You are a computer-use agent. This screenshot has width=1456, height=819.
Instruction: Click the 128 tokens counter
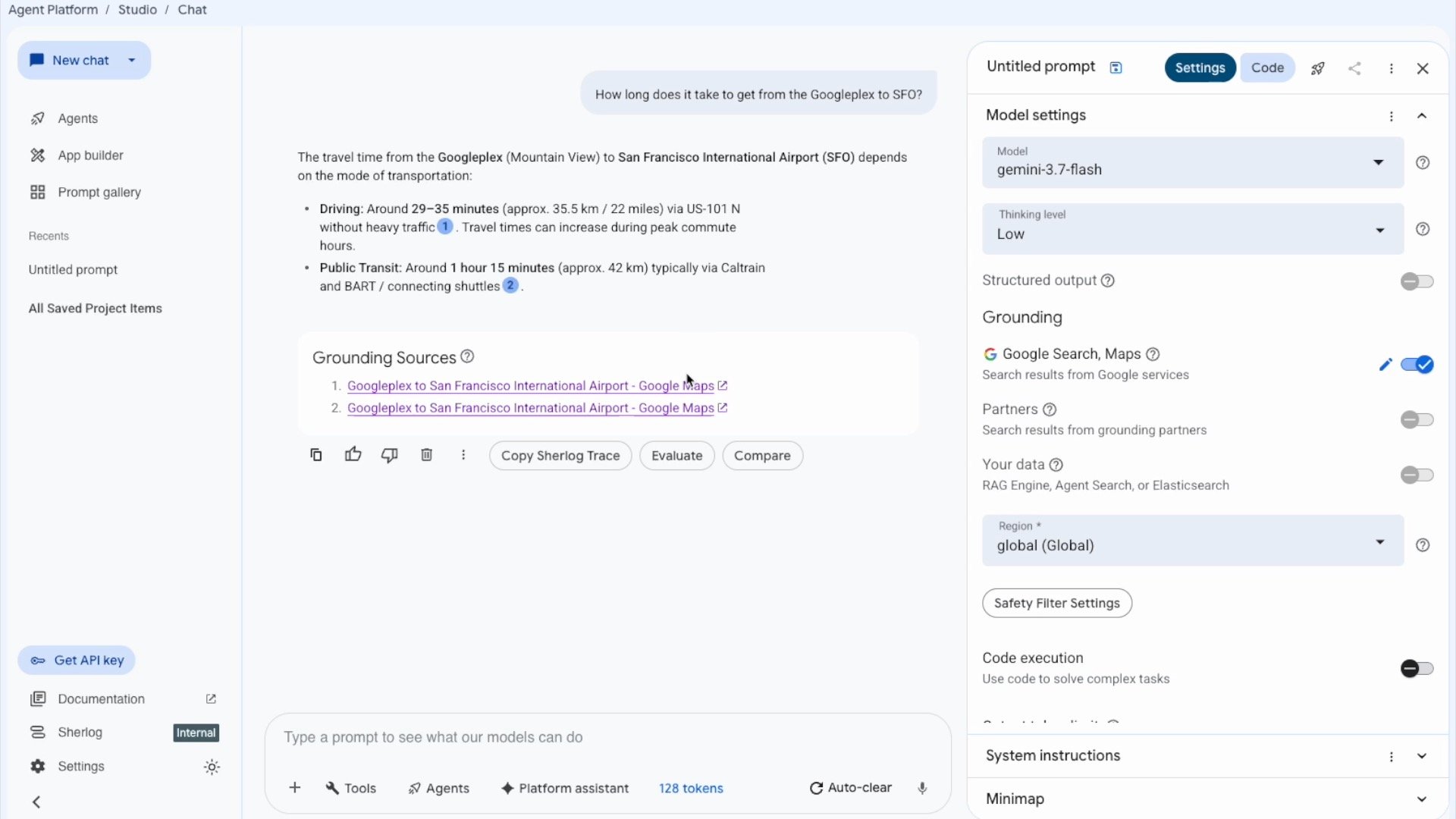pos(691,788)
